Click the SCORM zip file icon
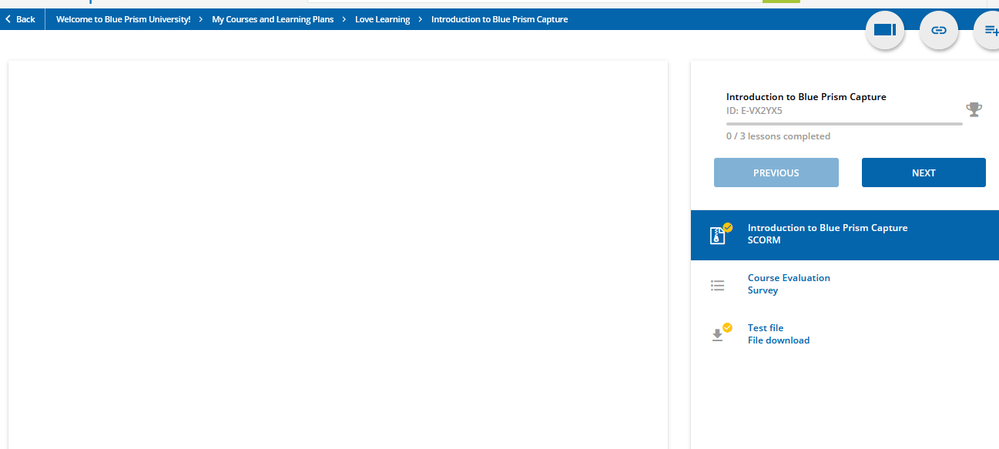 click(718, 235)
